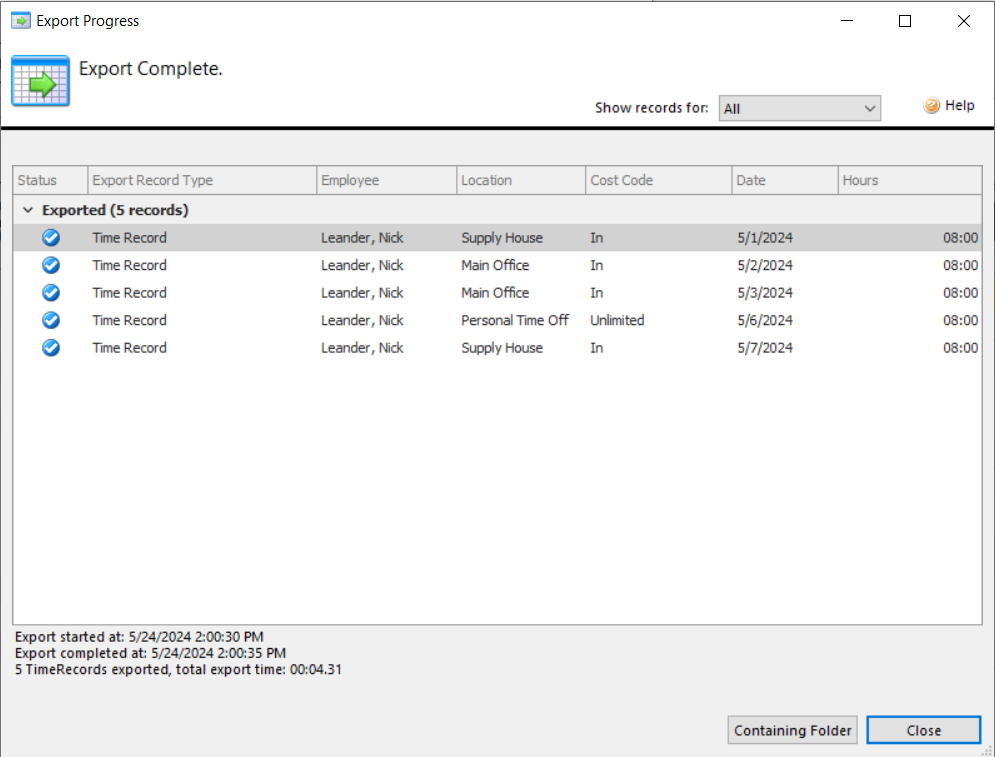Select the Personal Time Off record row

(x=514, y=321)
